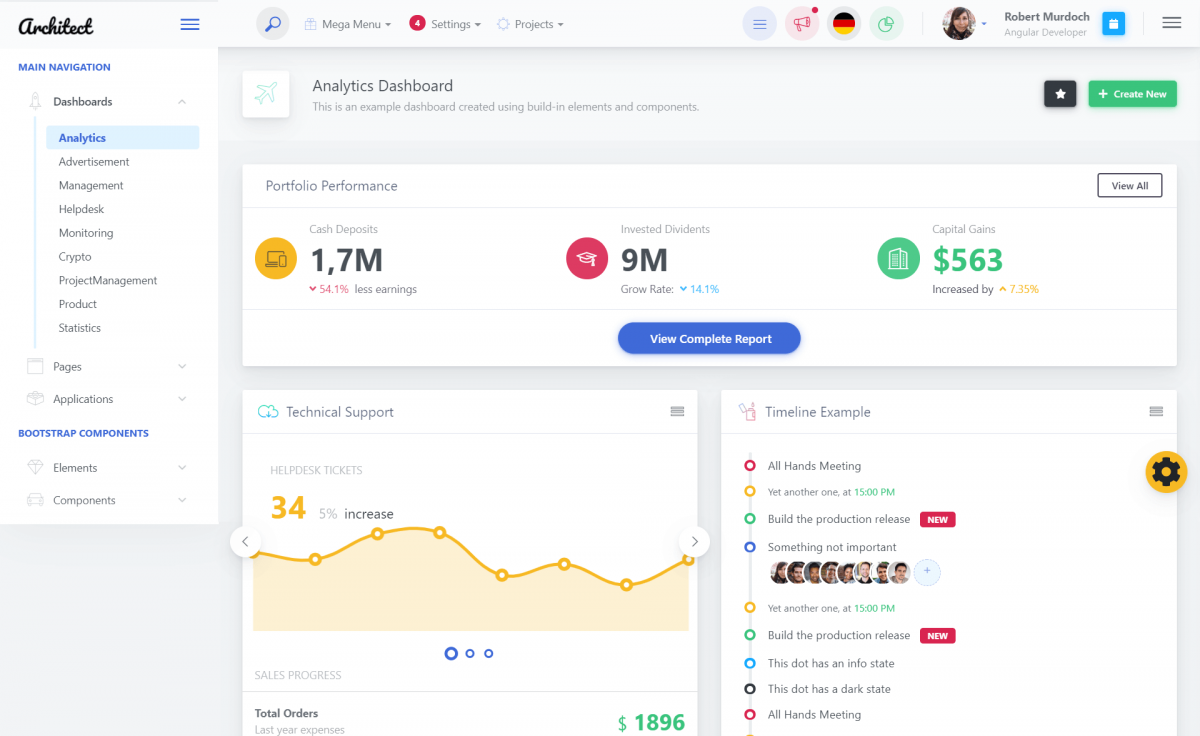Click the plus button in the timeline avatar group
This screenshot has width=1200, height=736.
point(927,572)
